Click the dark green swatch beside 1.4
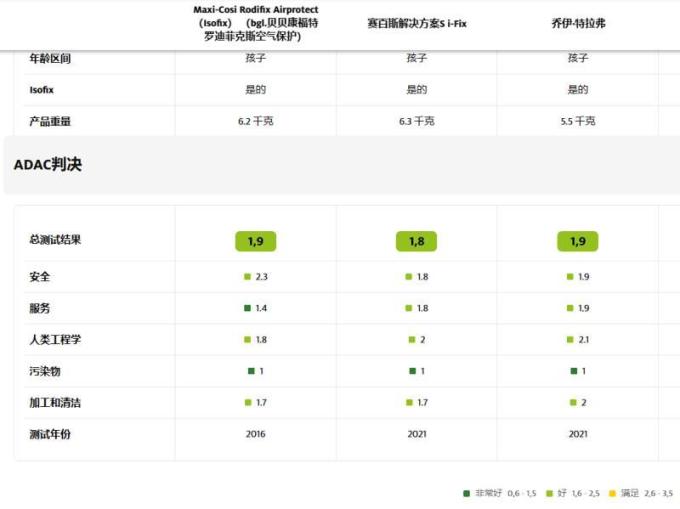680x509 pixels. click(x=247, y=308)
